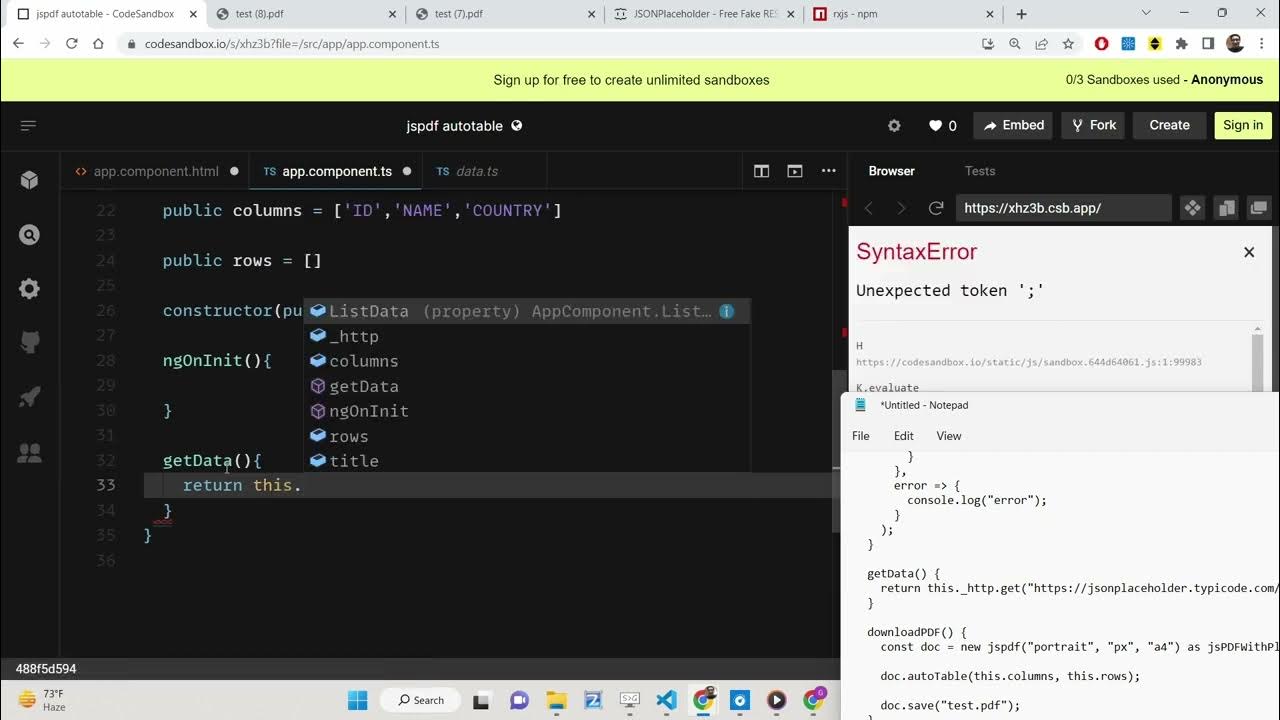Click the editor vertical scrollbar thumb
Image resolution: width=1280 pixels, height=720 pixels.
click(838, 420)
